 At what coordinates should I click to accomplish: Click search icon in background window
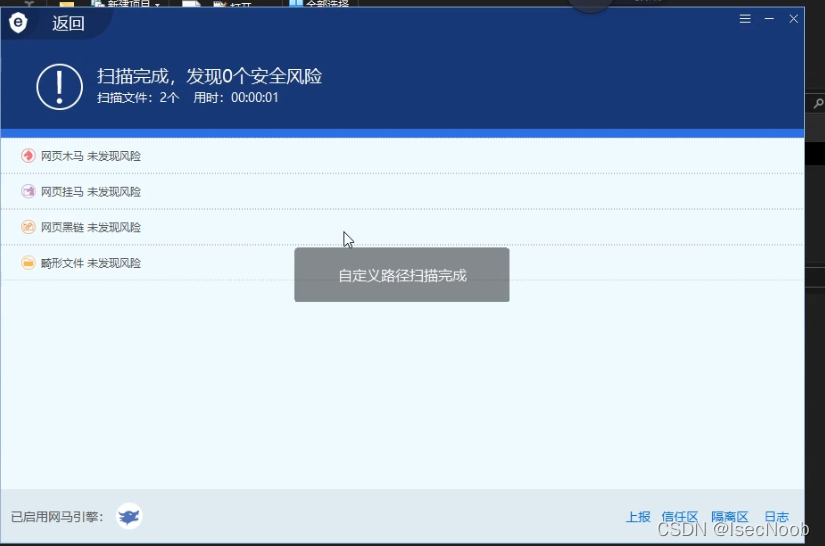click(818, 103)
